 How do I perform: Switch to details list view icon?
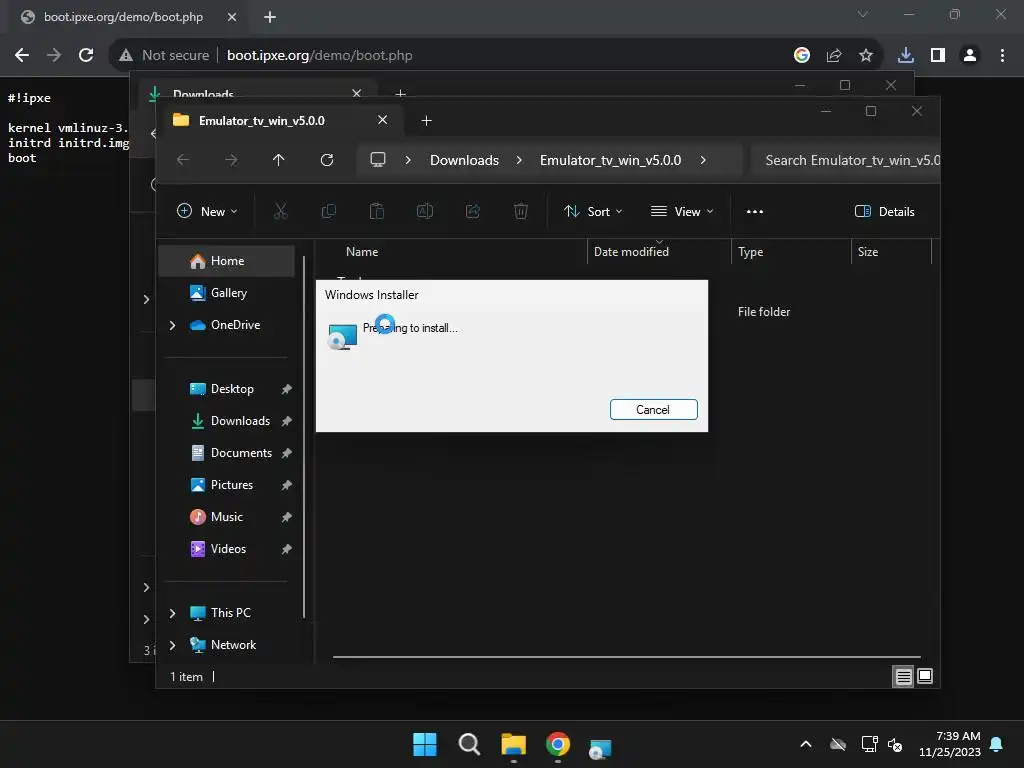pyautogui.click(x=903, y=677)
